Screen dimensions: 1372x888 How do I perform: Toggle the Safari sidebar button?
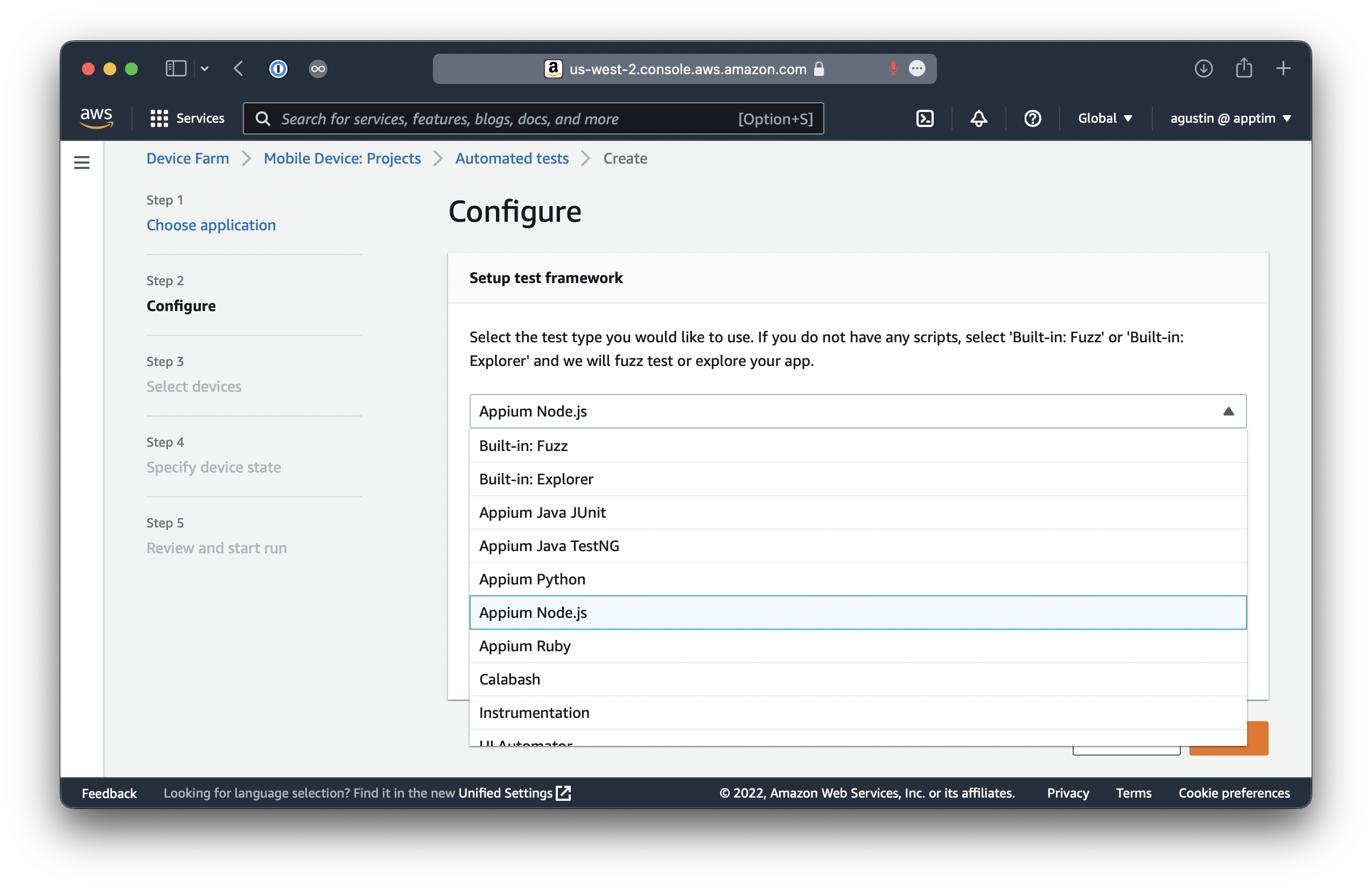point(176,68)
